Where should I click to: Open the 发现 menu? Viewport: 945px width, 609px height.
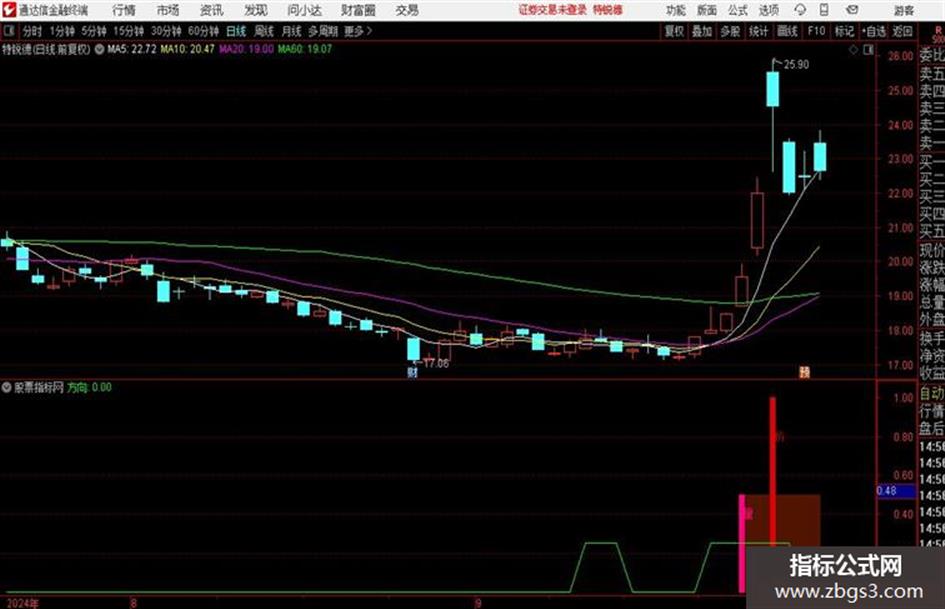click(256, 10)
